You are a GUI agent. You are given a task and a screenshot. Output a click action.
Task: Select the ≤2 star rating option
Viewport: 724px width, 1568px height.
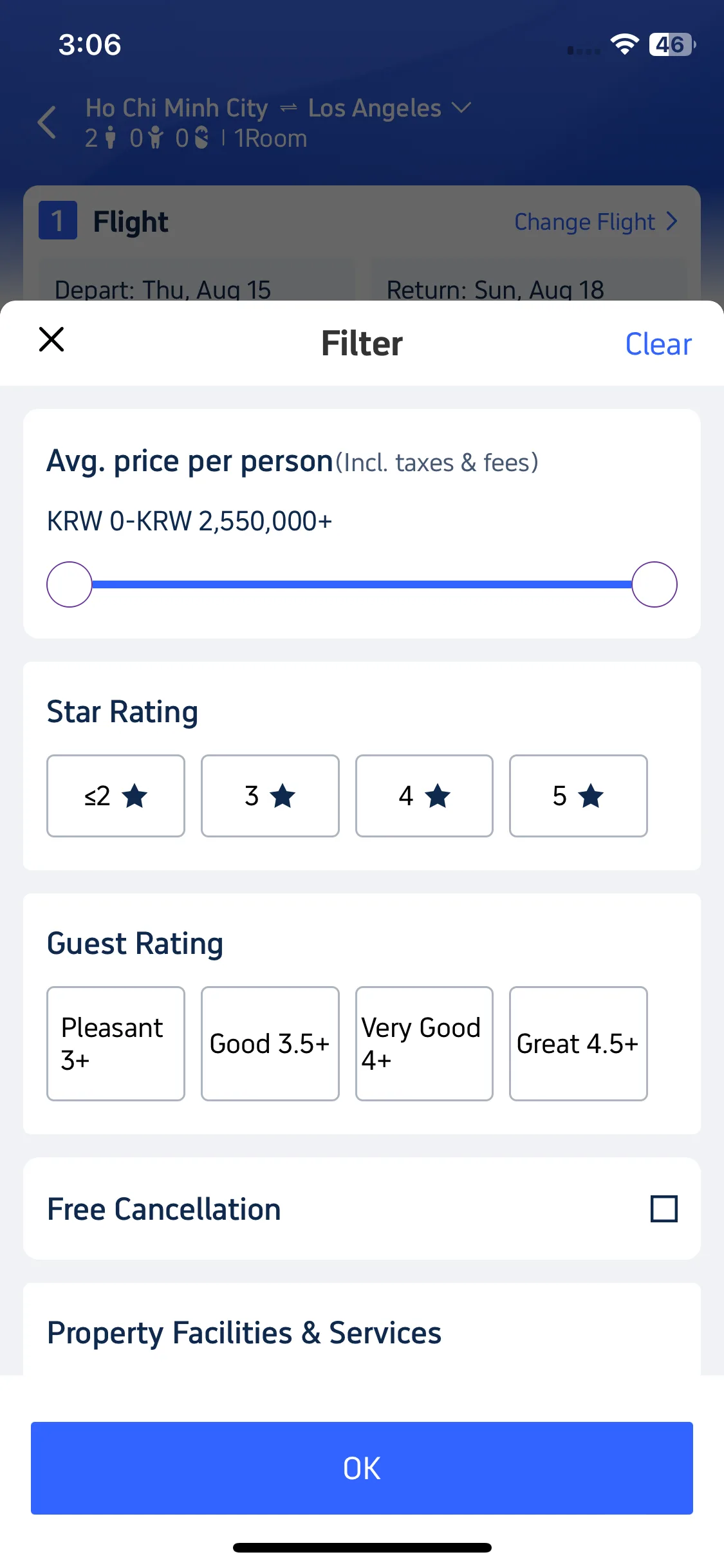(116, 796)
